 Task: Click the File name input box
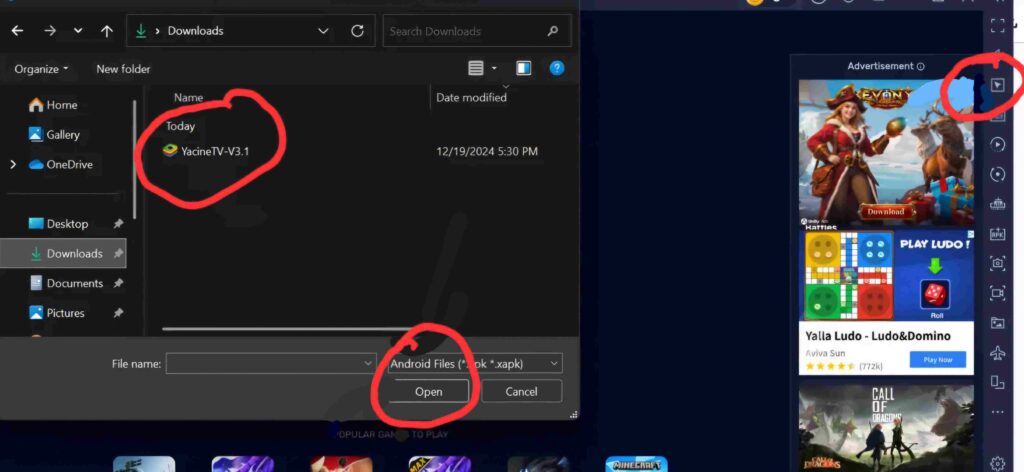[270, 364]
